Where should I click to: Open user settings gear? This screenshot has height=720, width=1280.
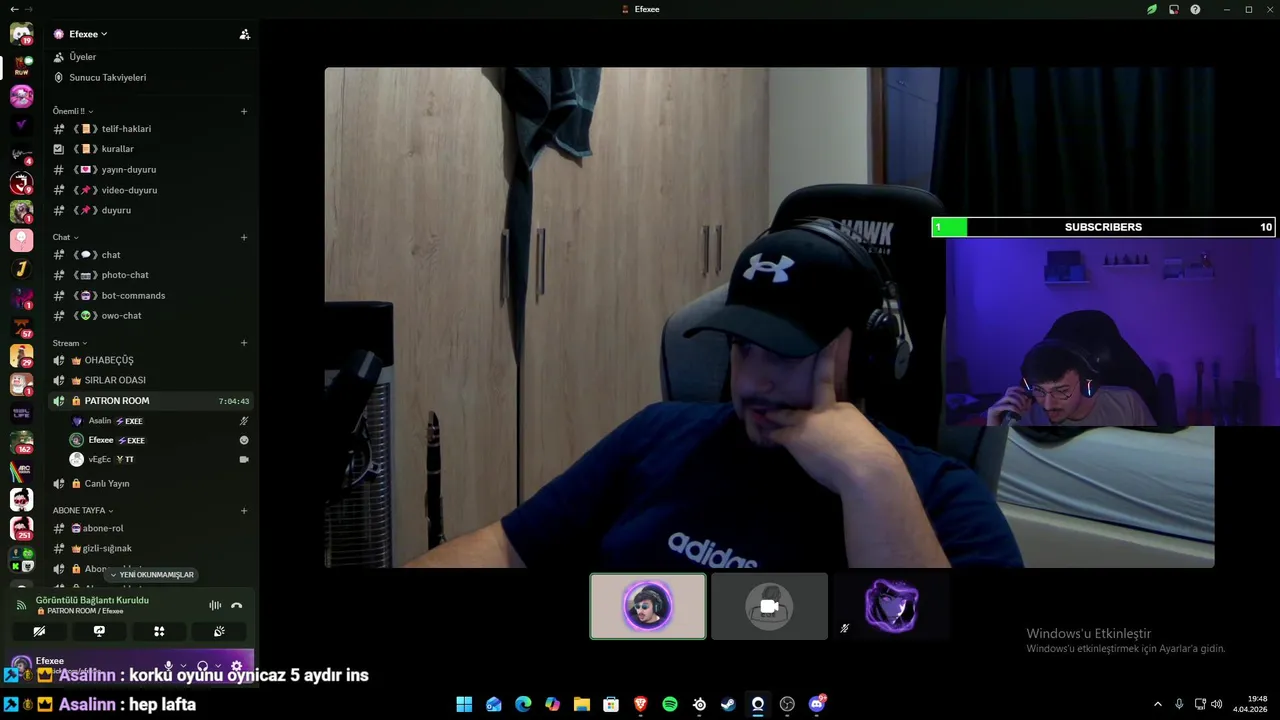(237, 665)
